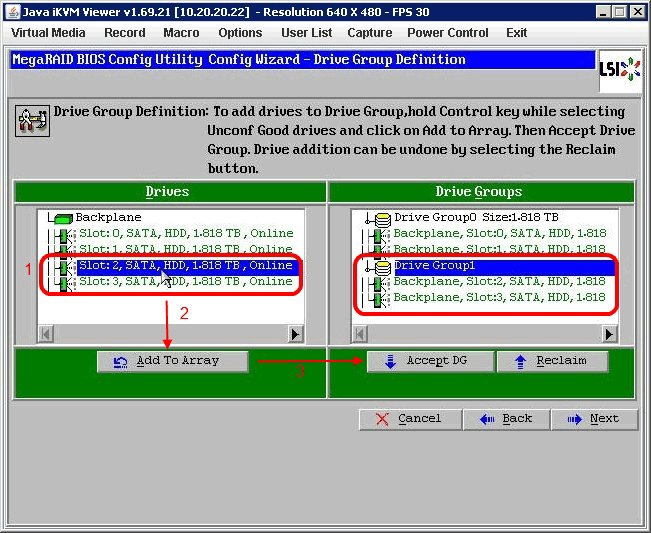Proceed with the Next button
The image size is (651, 533).
coord(595,419)
